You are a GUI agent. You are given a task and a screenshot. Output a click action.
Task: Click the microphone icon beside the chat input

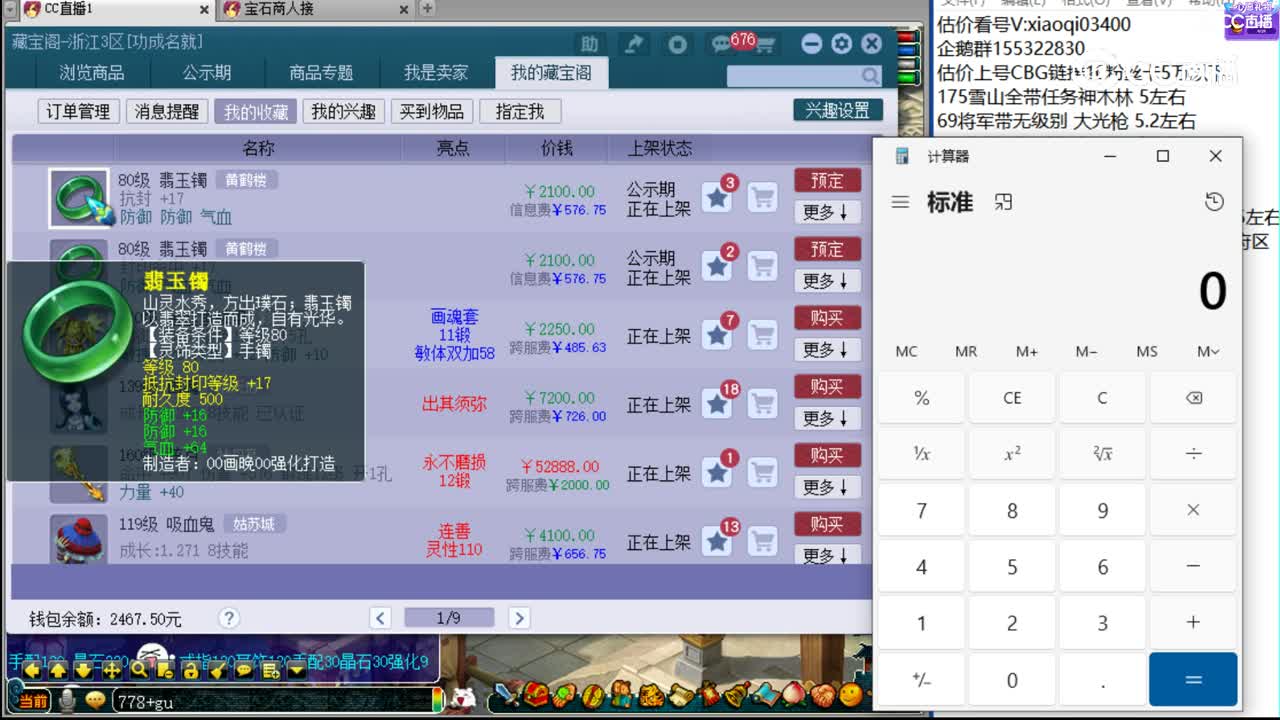click(x=68, y=701)
